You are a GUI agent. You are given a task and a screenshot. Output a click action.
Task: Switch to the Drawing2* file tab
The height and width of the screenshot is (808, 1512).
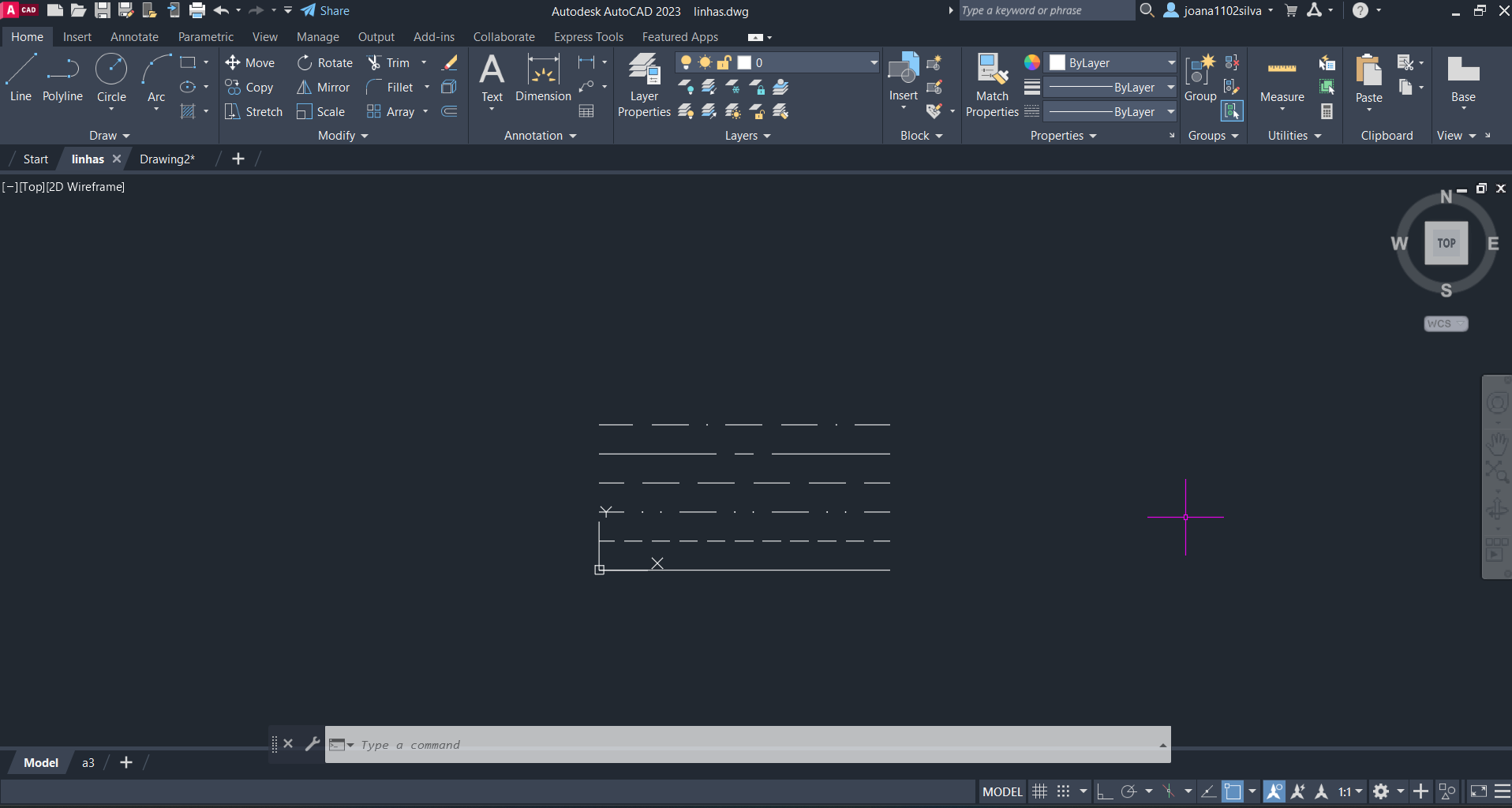(x=167, y=159)
